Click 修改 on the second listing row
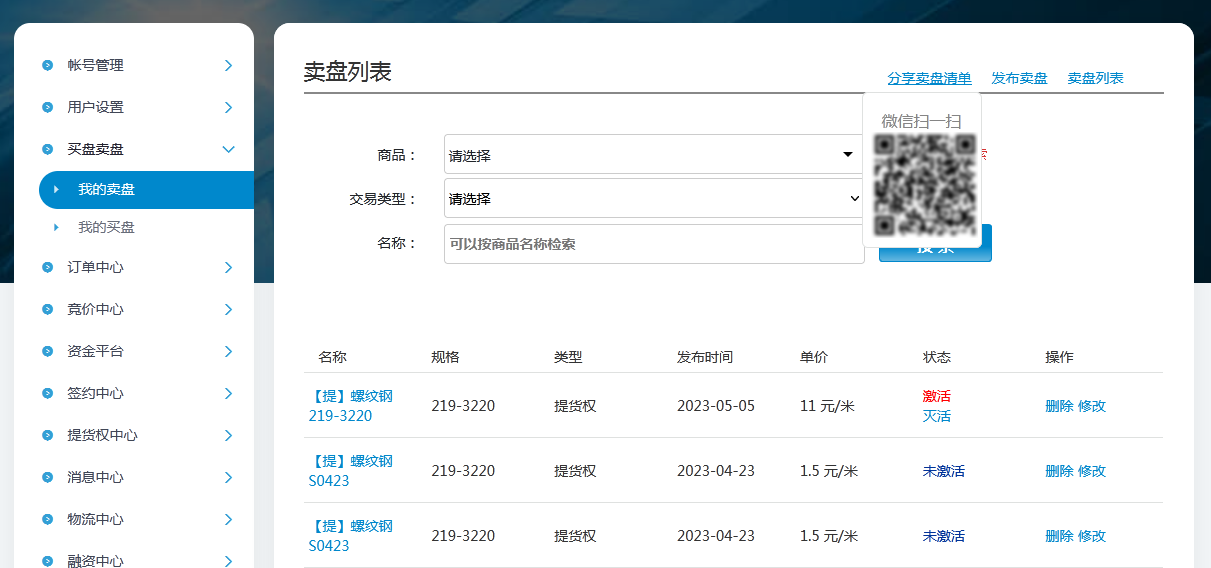 (1092, 471)
